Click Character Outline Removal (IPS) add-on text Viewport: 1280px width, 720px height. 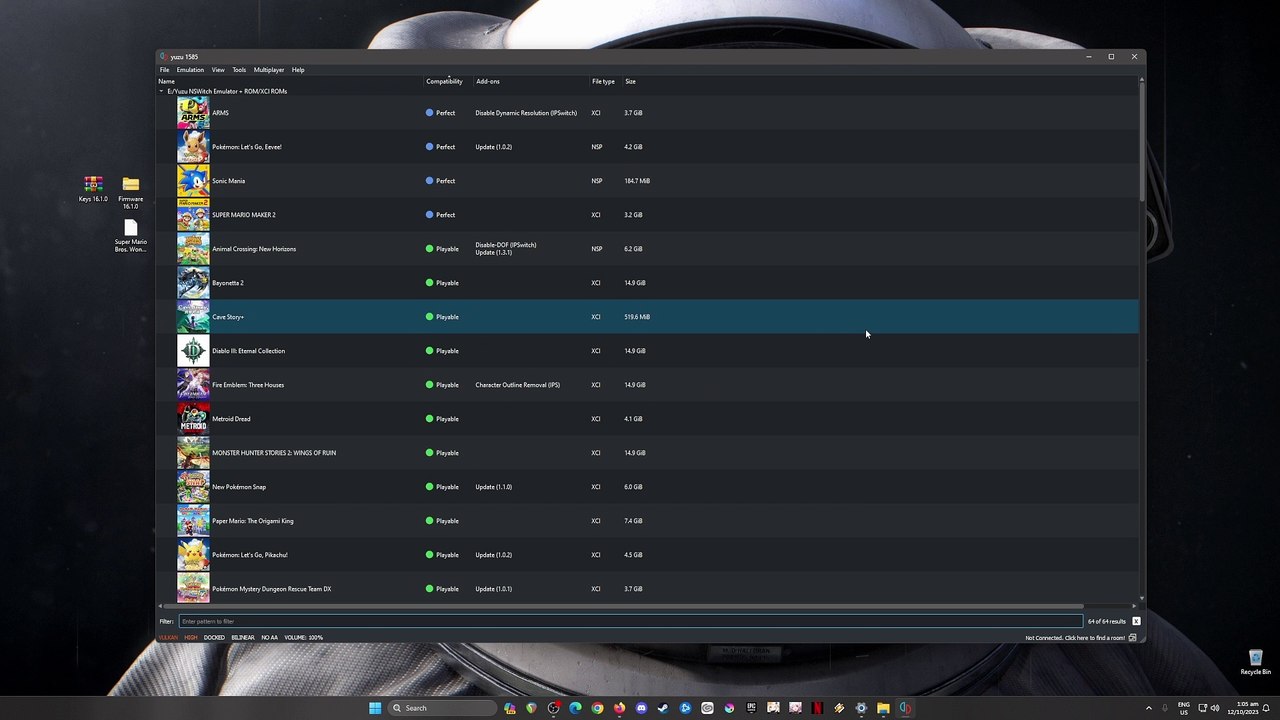(518, 385)
